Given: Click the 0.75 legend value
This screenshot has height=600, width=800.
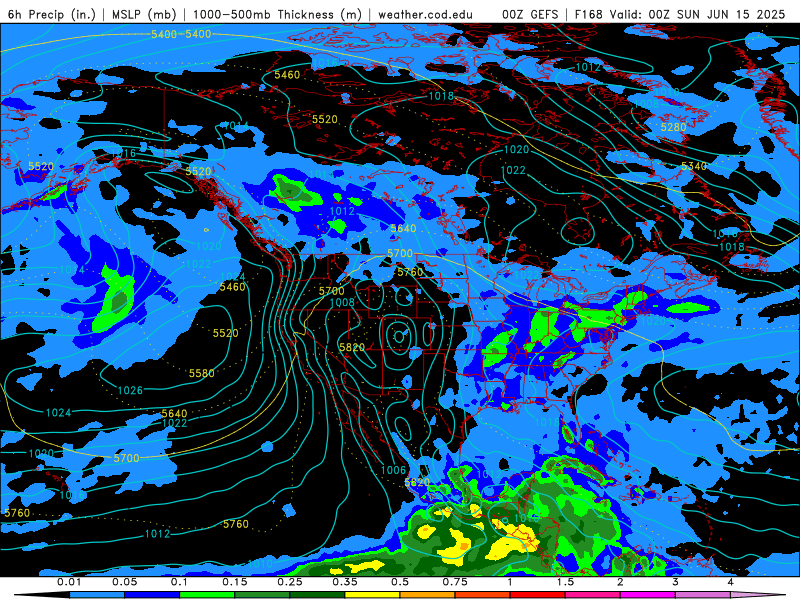Looking at the screenshot, I should coord(455,582).
